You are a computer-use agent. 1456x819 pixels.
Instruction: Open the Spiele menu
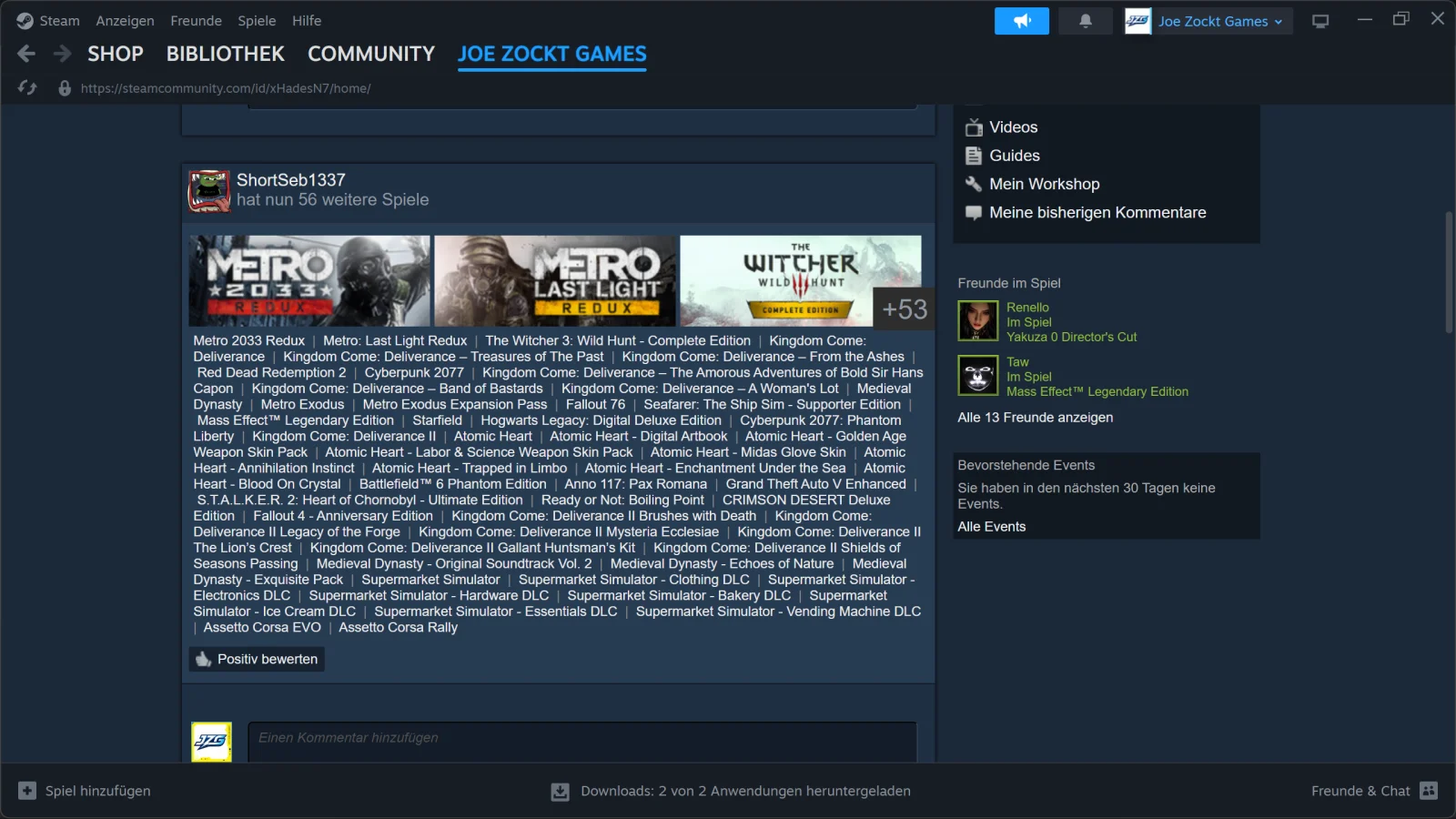pyautogui.click(x=257, y=20)
